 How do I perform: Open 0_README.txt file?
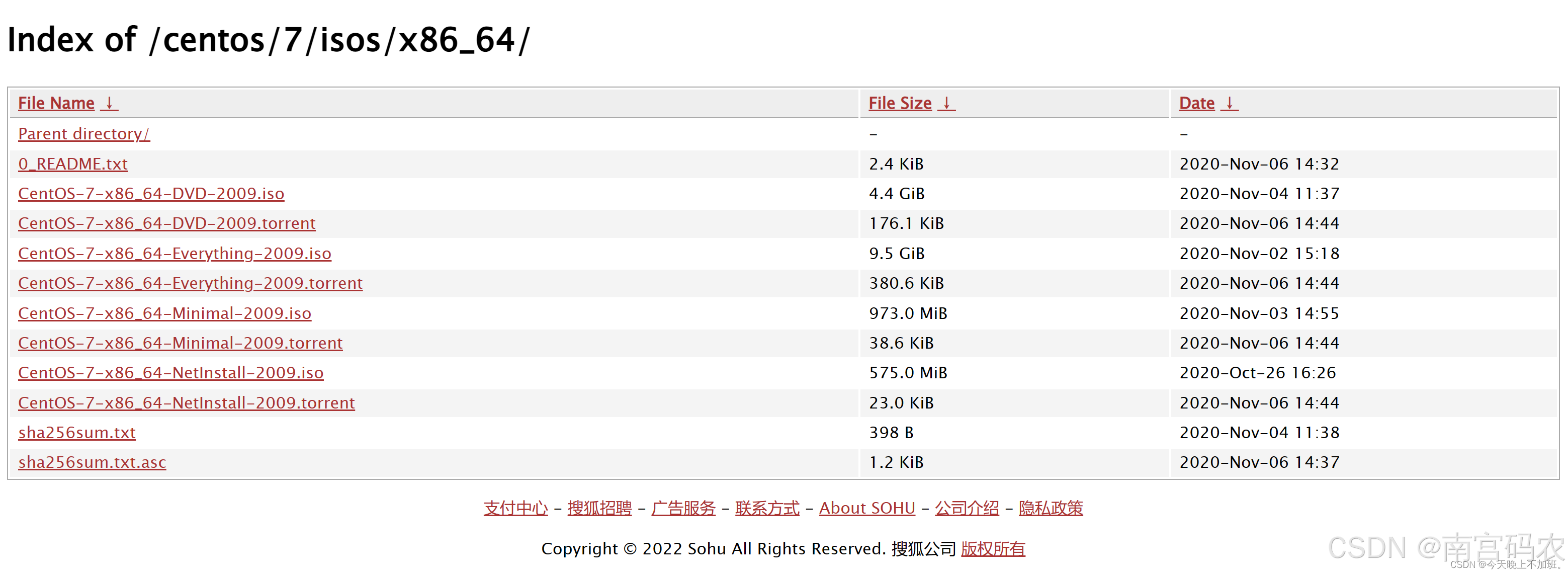coord(72,163)
